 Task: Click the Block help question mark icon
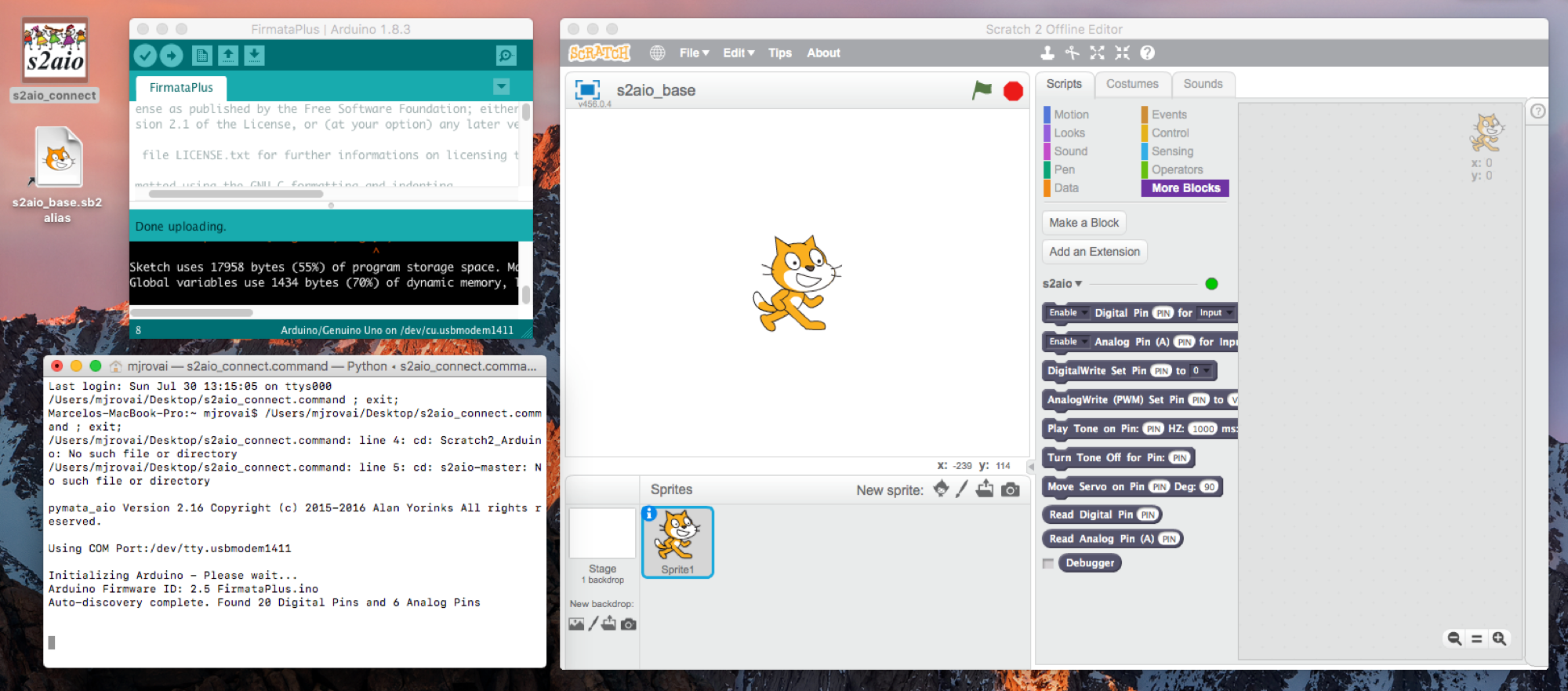[1148, 53]
